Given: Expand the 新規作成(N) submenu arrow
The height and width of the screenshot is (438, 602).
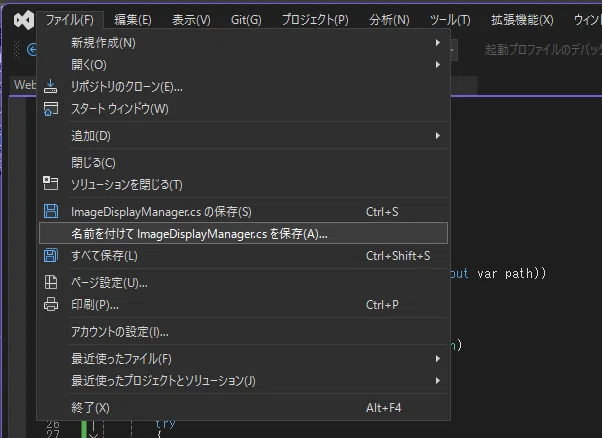Looking at the screenshot, I should (438, 43).
